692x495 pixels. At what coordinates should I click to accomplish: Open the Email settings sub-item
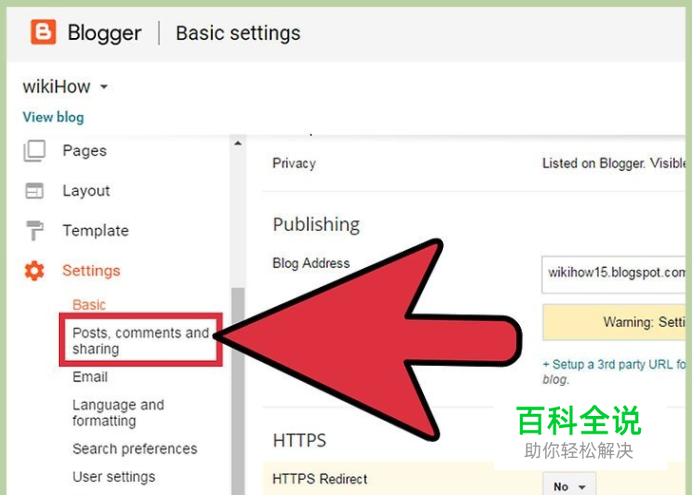[x=90, y=377]
